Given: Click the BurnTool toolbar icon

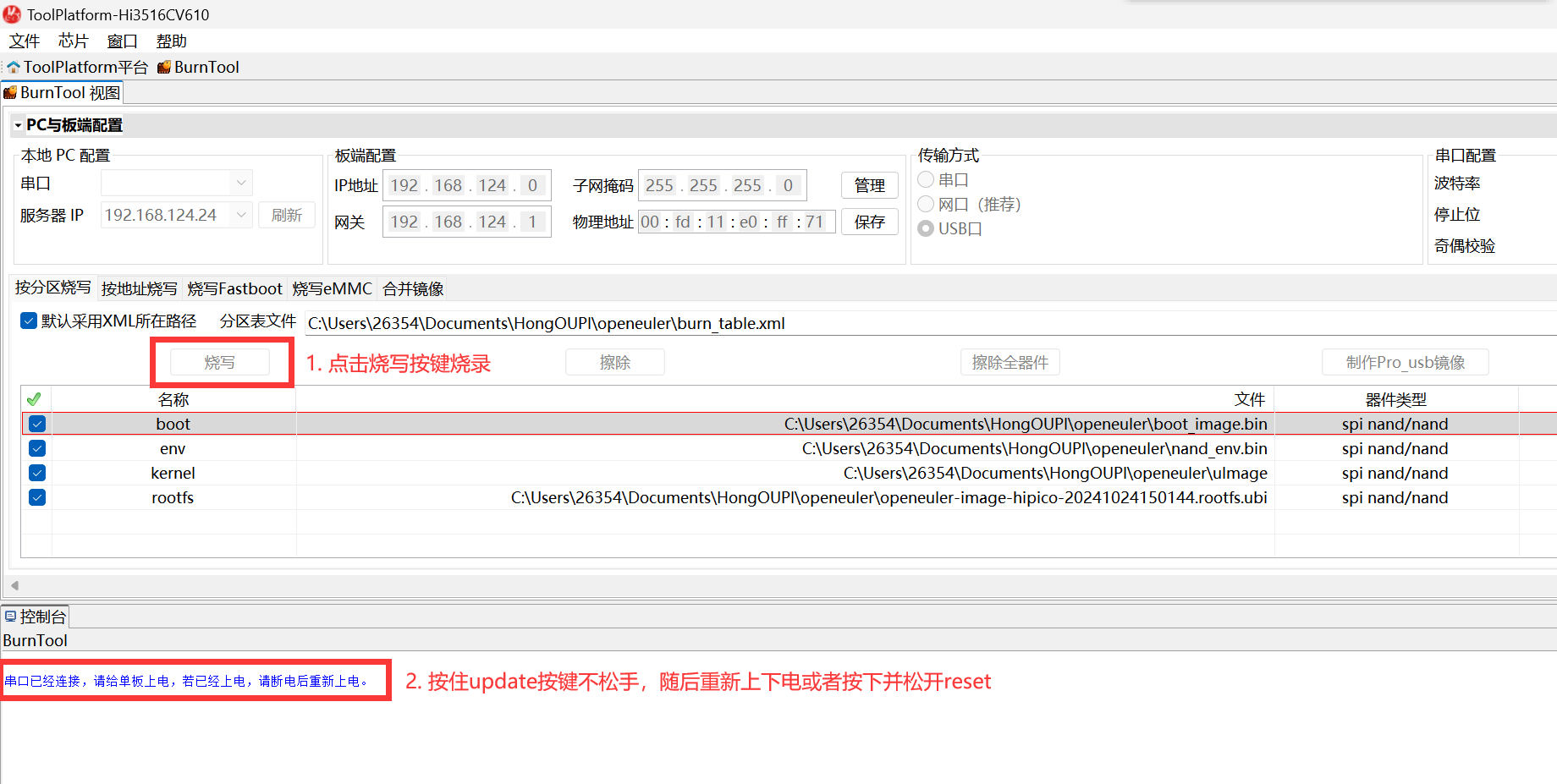Looking at the screenshot, I should [x=164, y=68].
